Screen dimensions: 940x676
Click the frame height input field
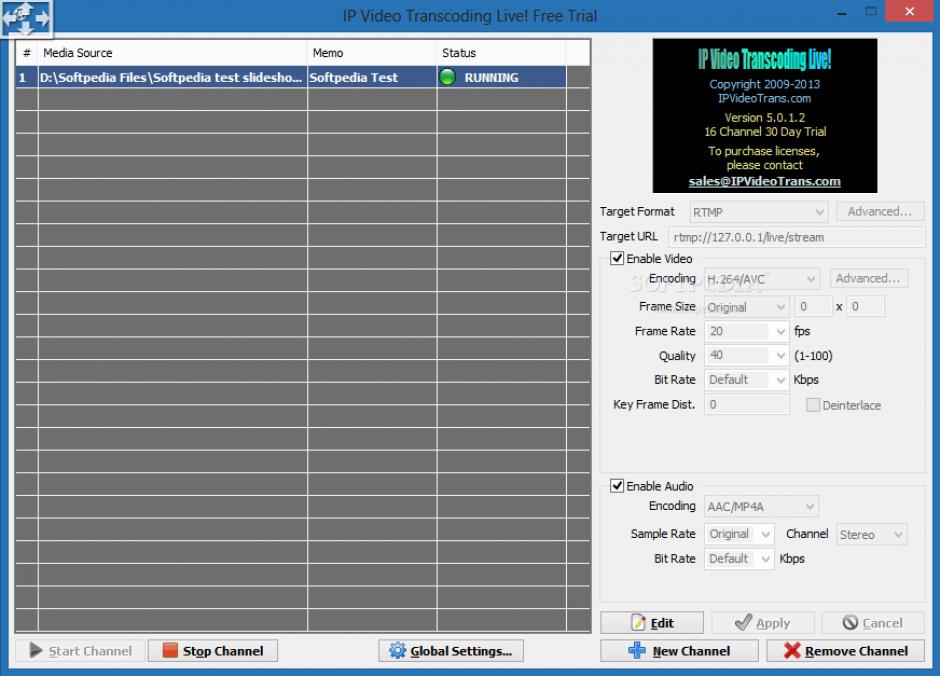[865, 306]
